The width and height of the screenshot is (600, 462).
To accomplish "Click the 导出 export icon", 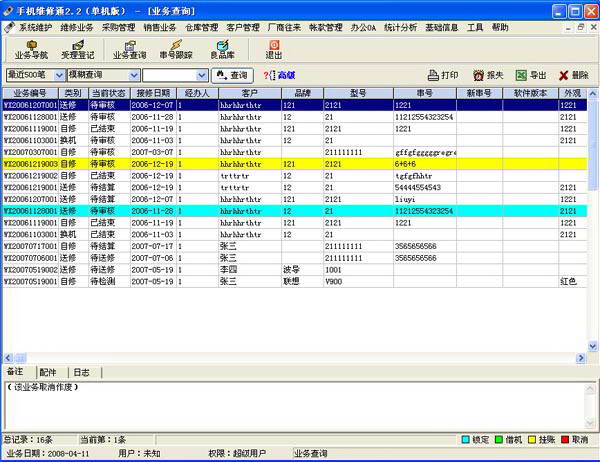I will 530,75.
